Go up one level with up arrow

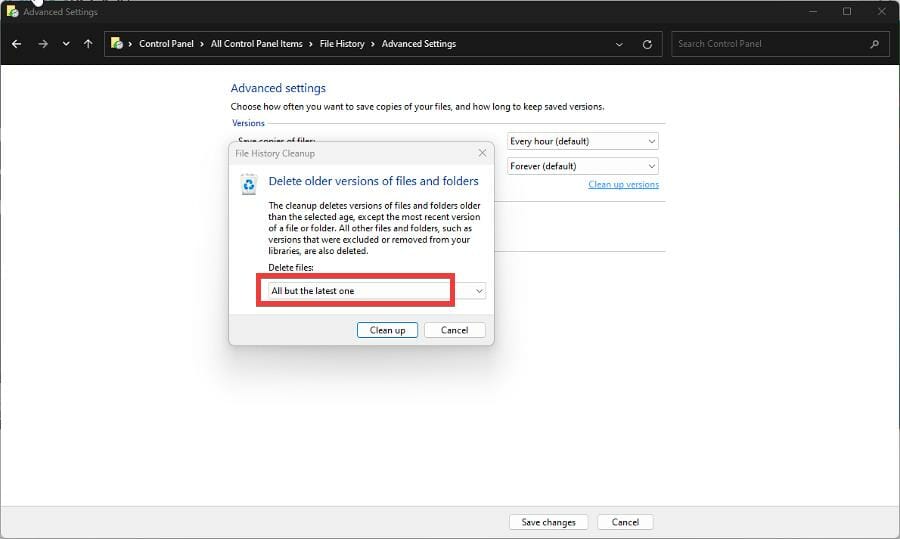[x=88, y=44]
